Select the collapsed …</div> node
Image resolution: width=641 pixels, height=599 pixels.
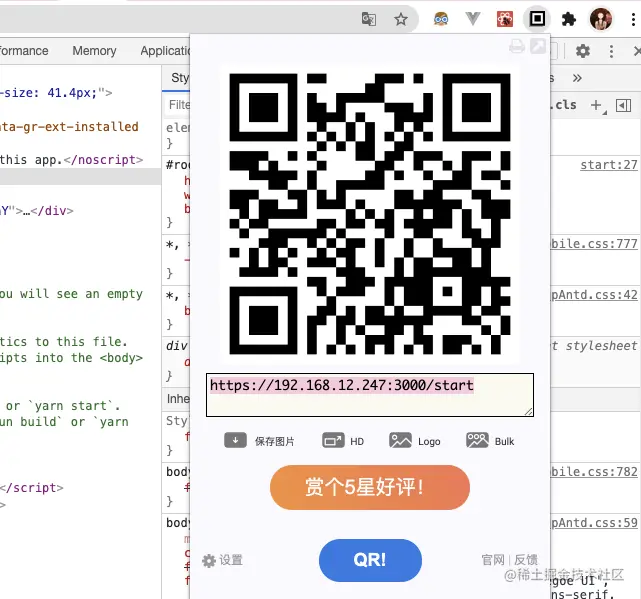(37, 211)
